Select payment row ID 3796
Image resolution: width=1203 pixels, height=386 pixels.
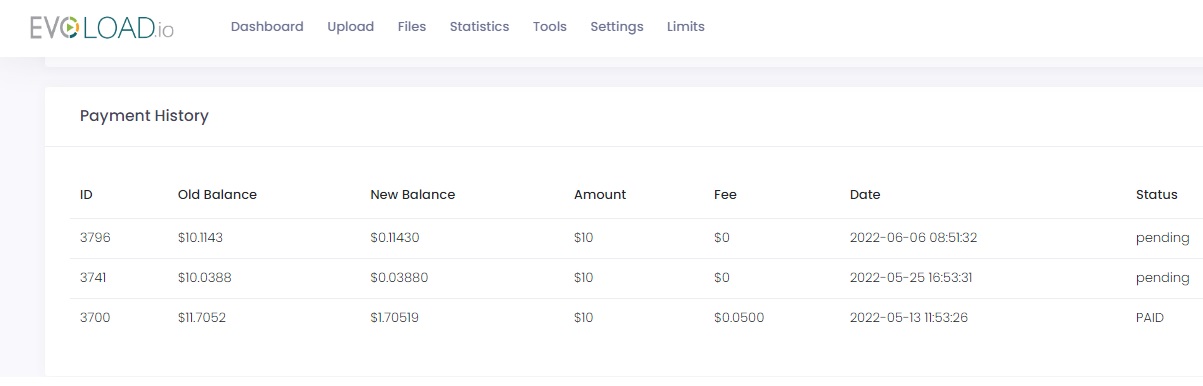tap(624, 238)
